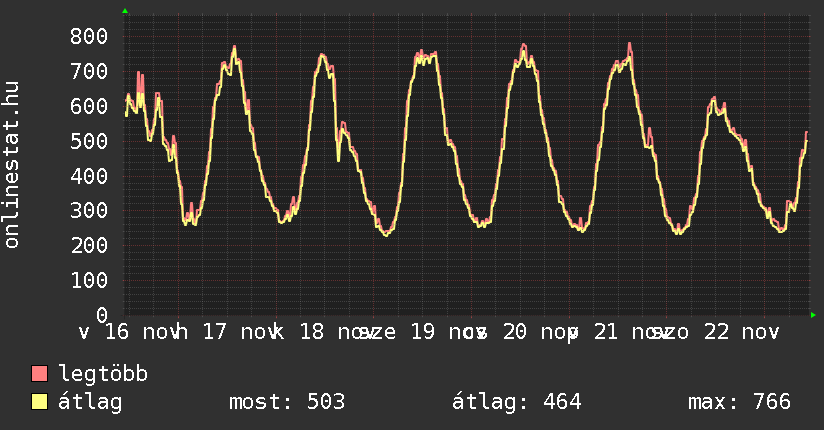Click the "max: 766" statistic text
Viewport: 824px width, 430px height.
click(739, 403)
